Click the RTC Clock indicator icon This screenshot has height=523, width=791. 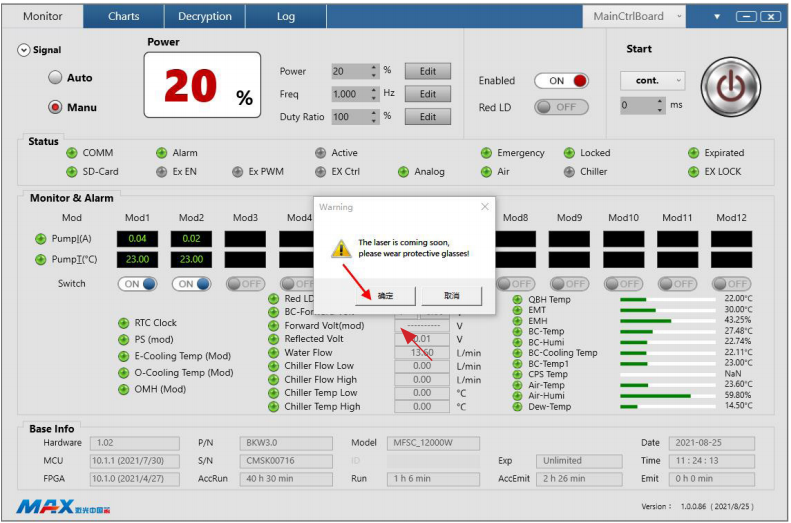click(x=124, y=323)
